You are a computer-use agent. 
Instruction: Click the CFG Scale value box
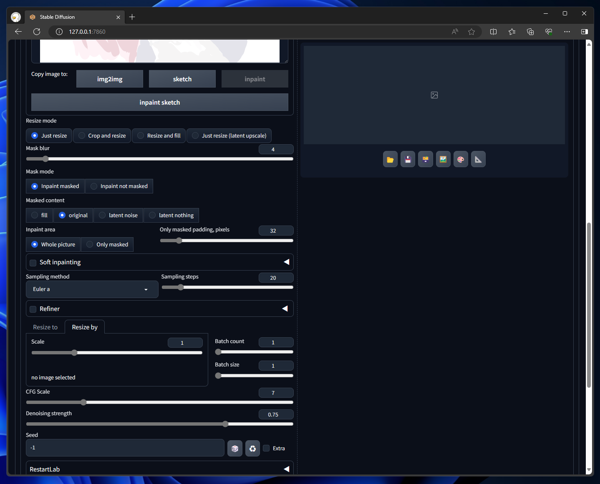pyautogui.click(x=276, y=393)
